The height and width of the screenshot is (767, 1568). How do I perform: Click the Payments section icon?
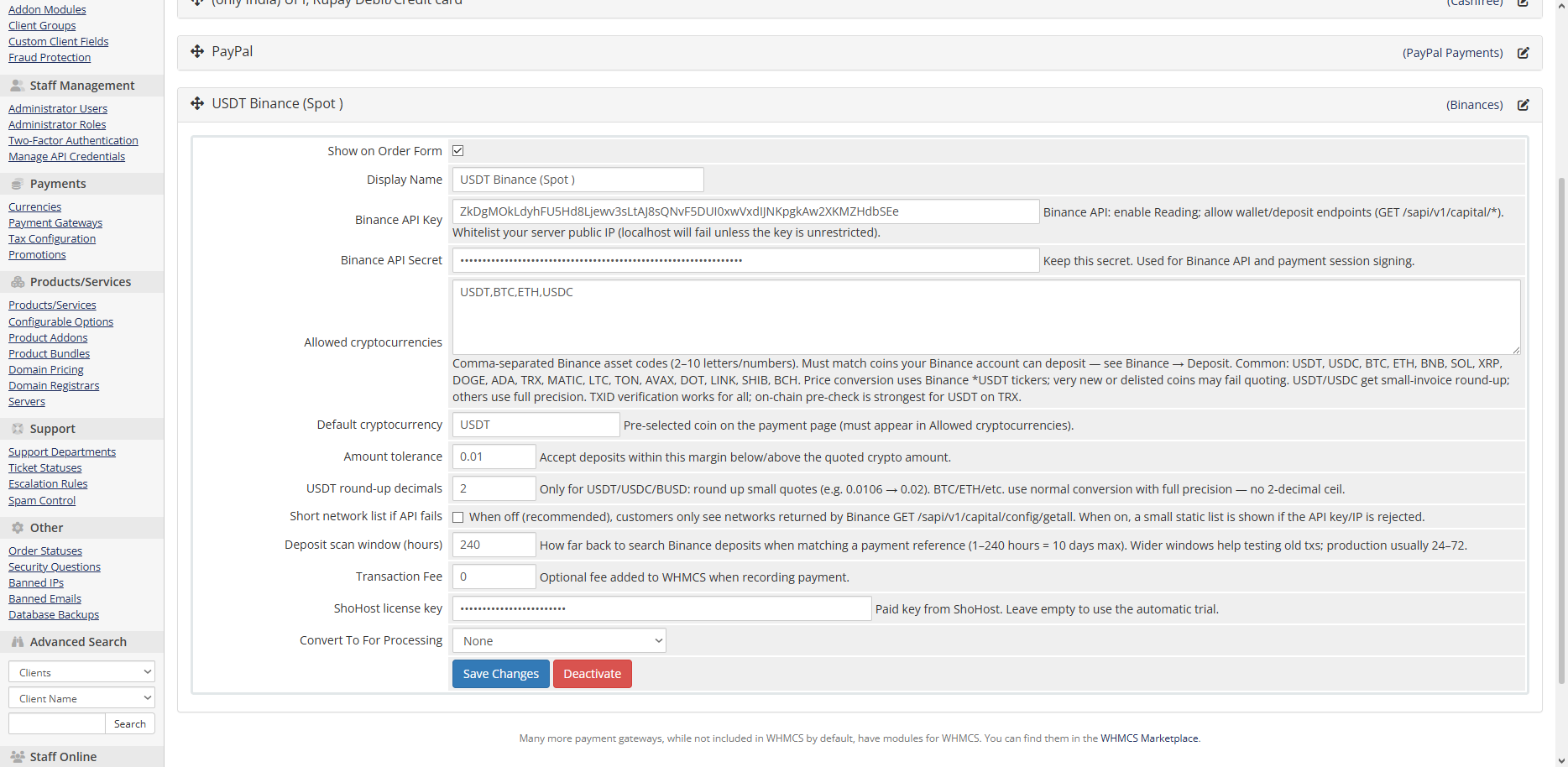tap(17, 184)
